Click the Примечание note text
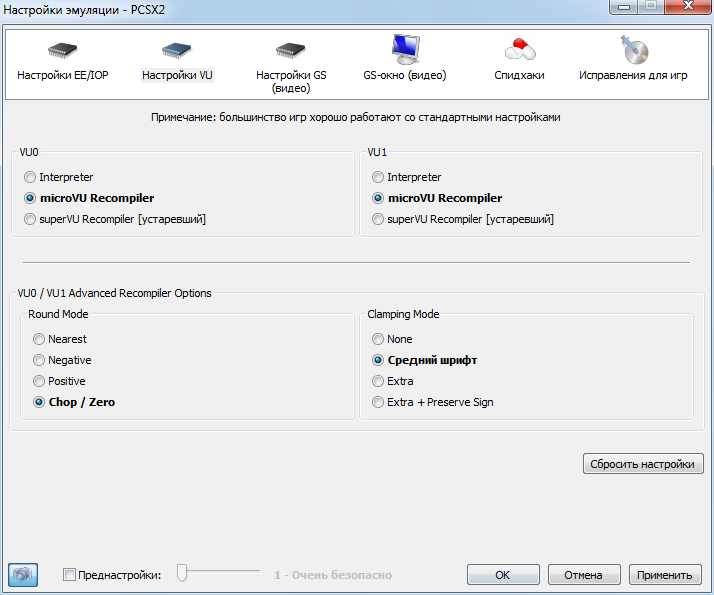The width and height of the screenshot is (714, 595). [x=356, y=117]
